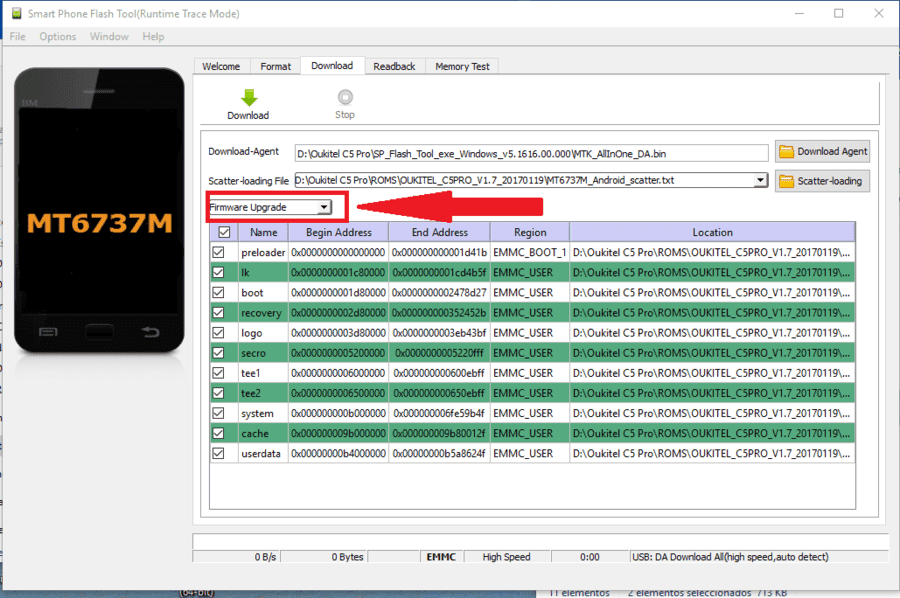Click the cache end address 0x000000009b80012f
Image resolution: width=900 pixels, height=598 pixels.
point(440,433)
